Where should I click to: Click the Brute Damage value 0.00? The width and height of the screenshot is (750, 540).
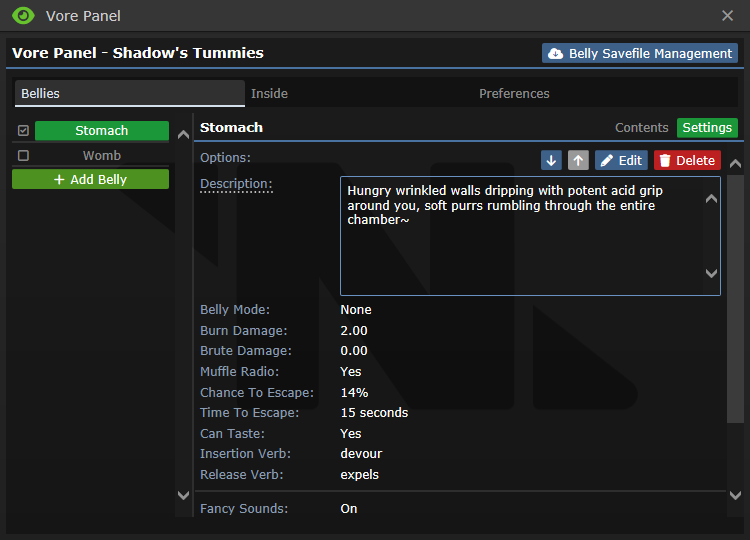(354, 351)
